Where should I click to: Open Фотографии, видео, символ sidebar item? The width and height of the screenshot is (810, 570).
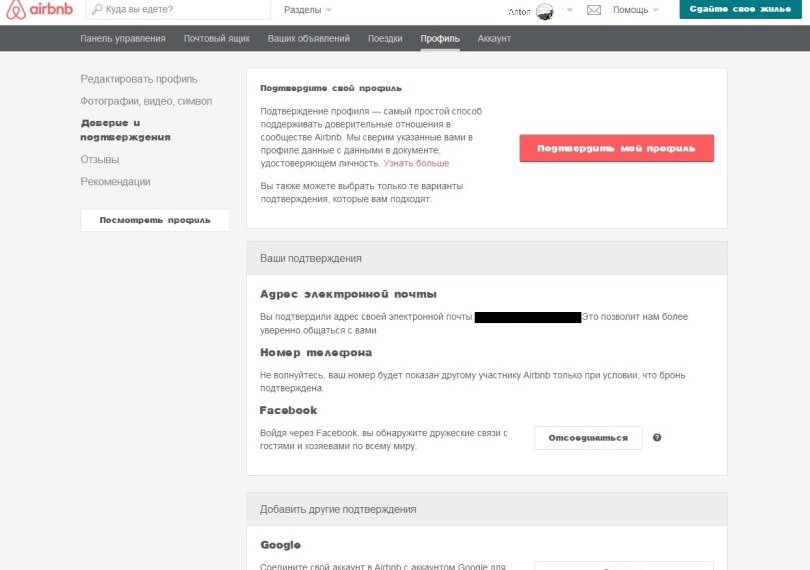point(146,101)
